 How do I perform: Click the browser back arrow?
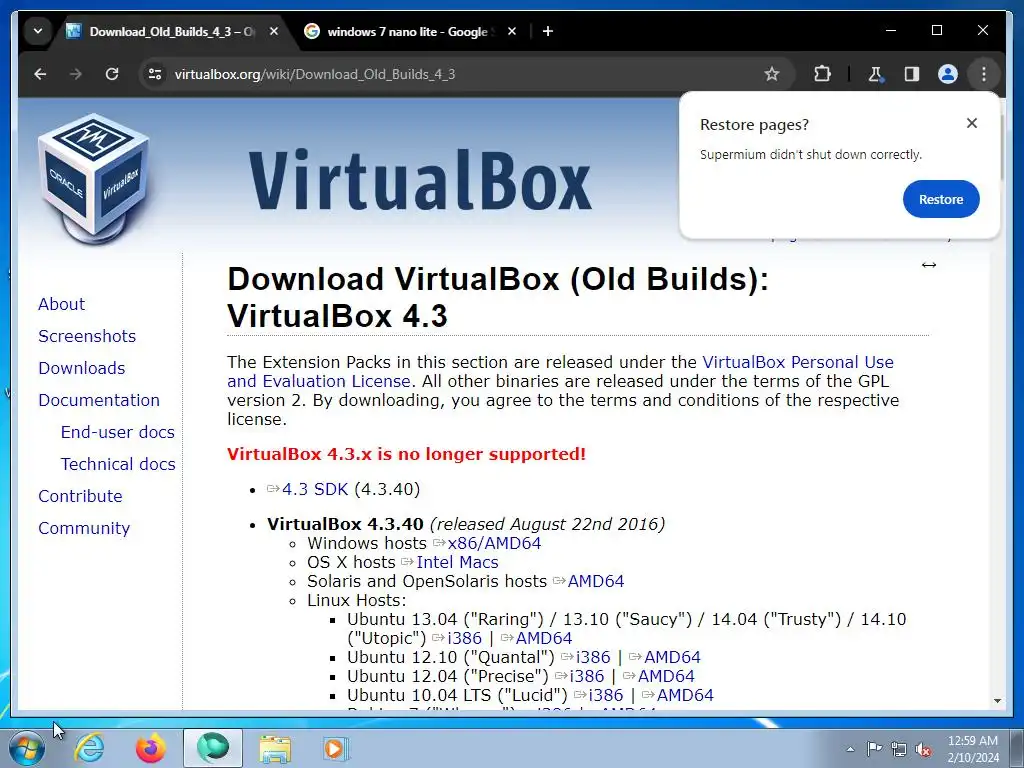[x=40, y=74]
